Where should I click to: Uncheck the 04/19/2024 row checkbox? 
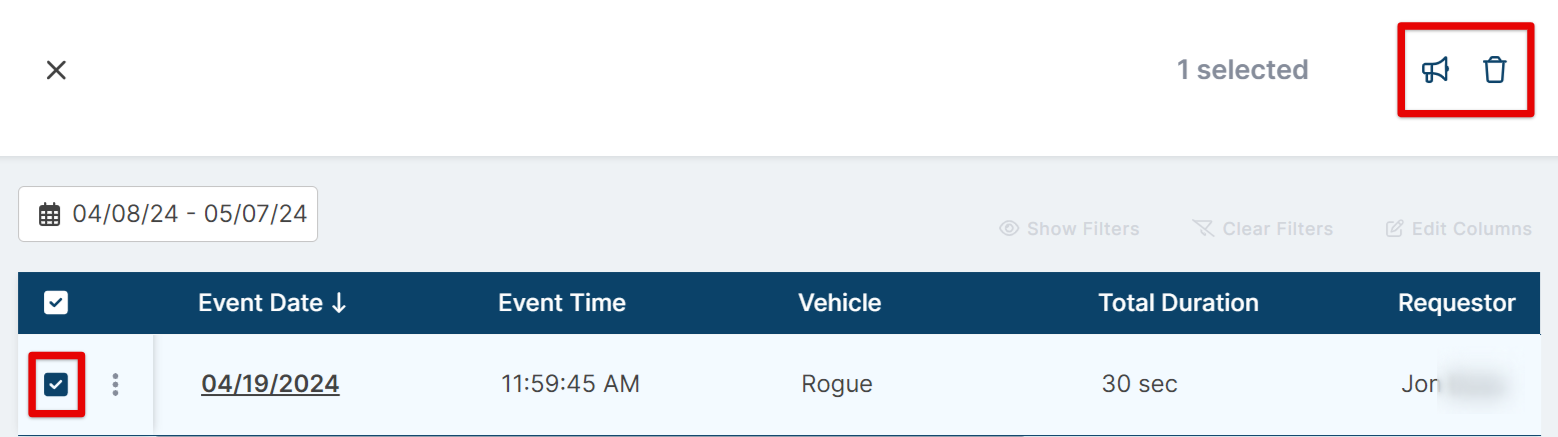56,384
